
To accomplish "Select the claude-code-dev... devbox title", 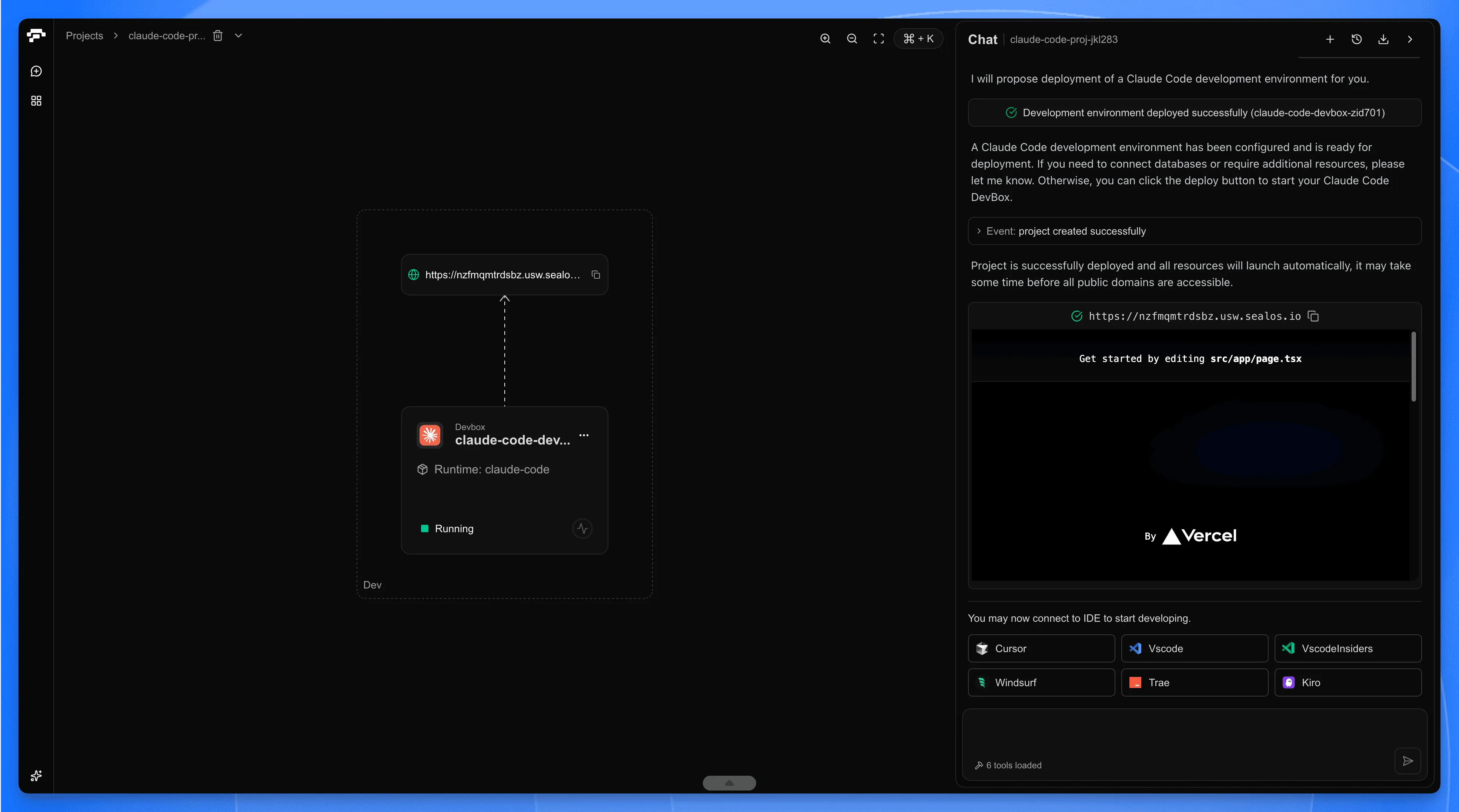I will click(513, 440).
